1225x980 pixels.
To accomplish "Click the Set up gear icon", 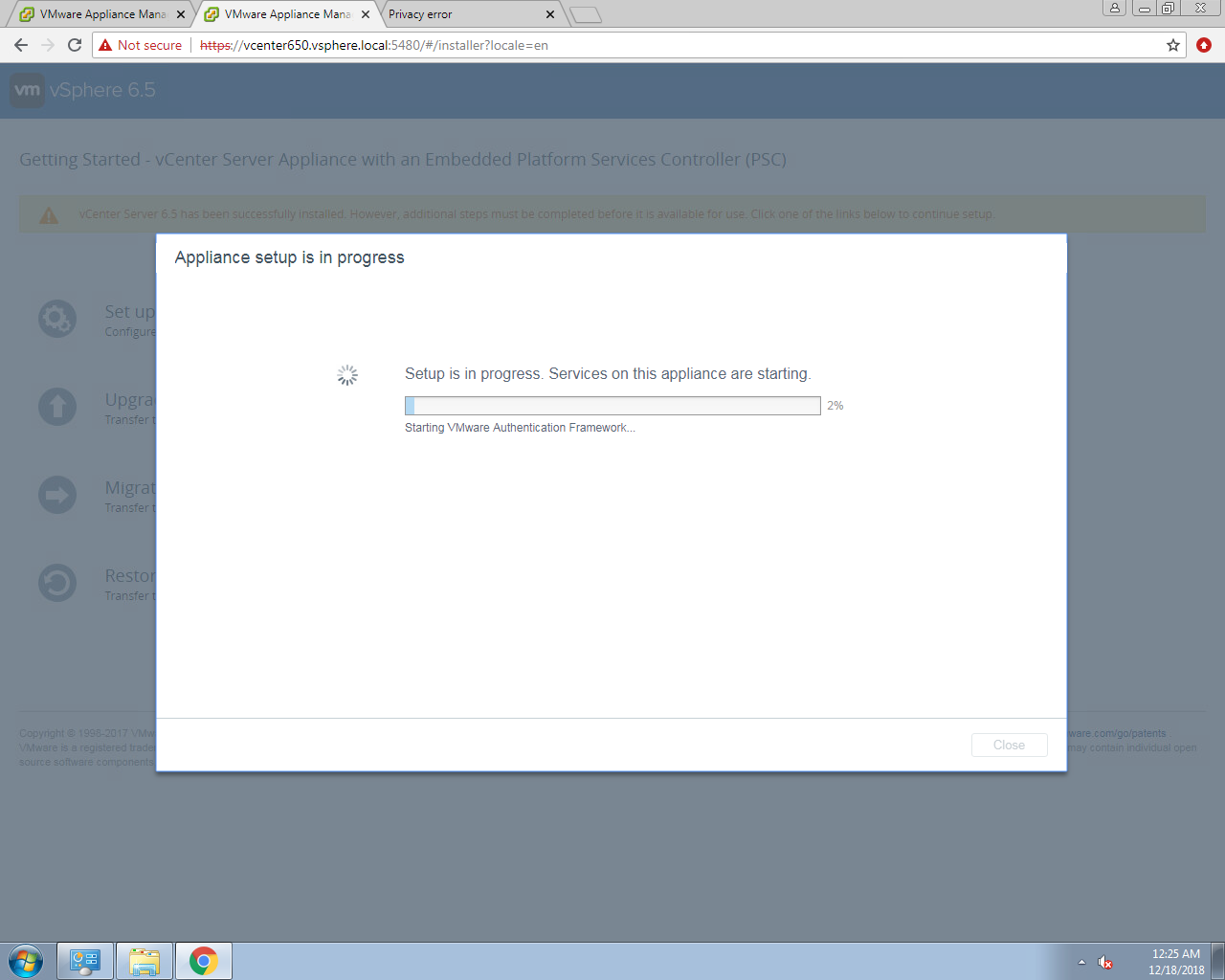I will 57,319.
